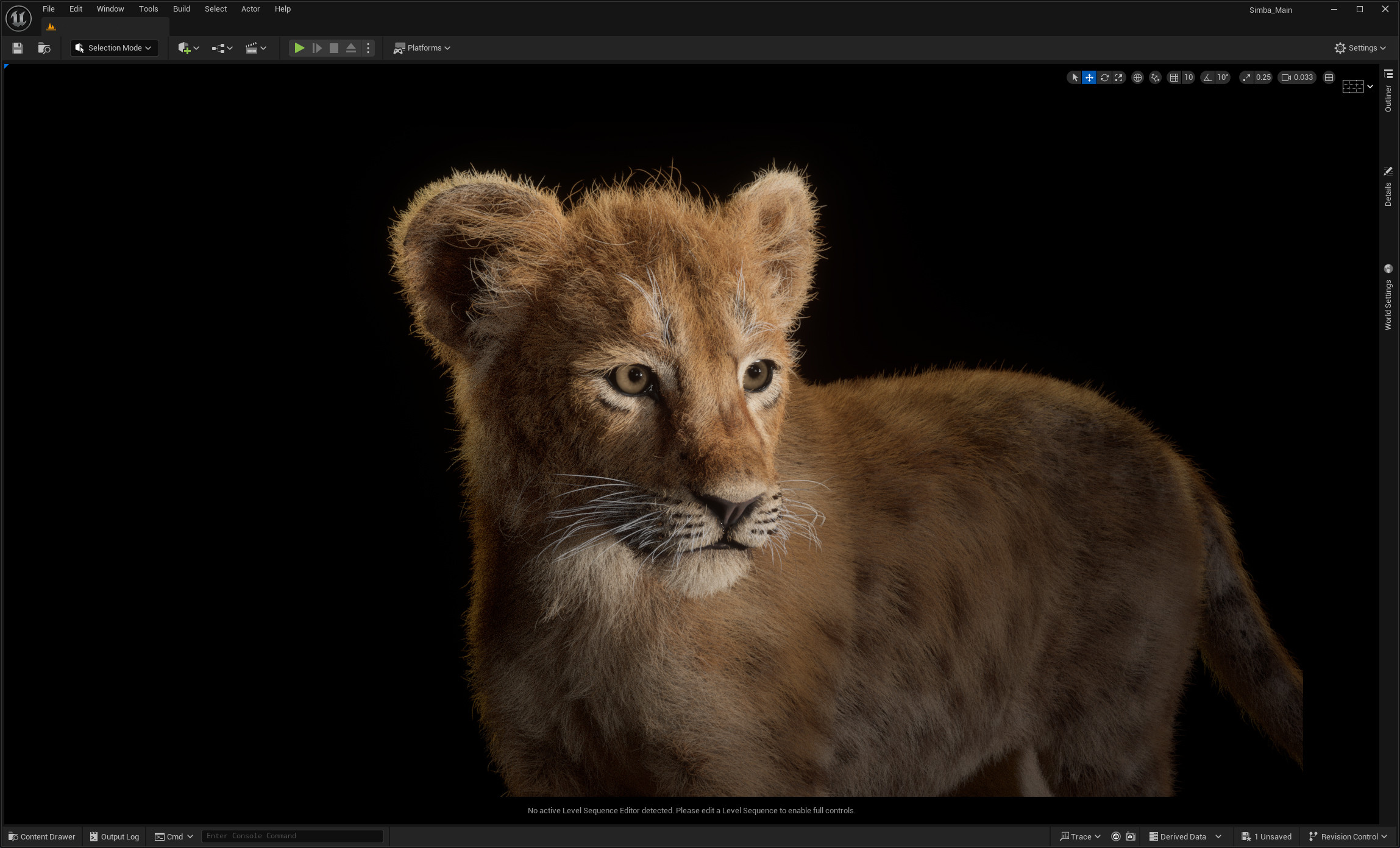
Task: Open the Select menu
Action: [216, 9]
